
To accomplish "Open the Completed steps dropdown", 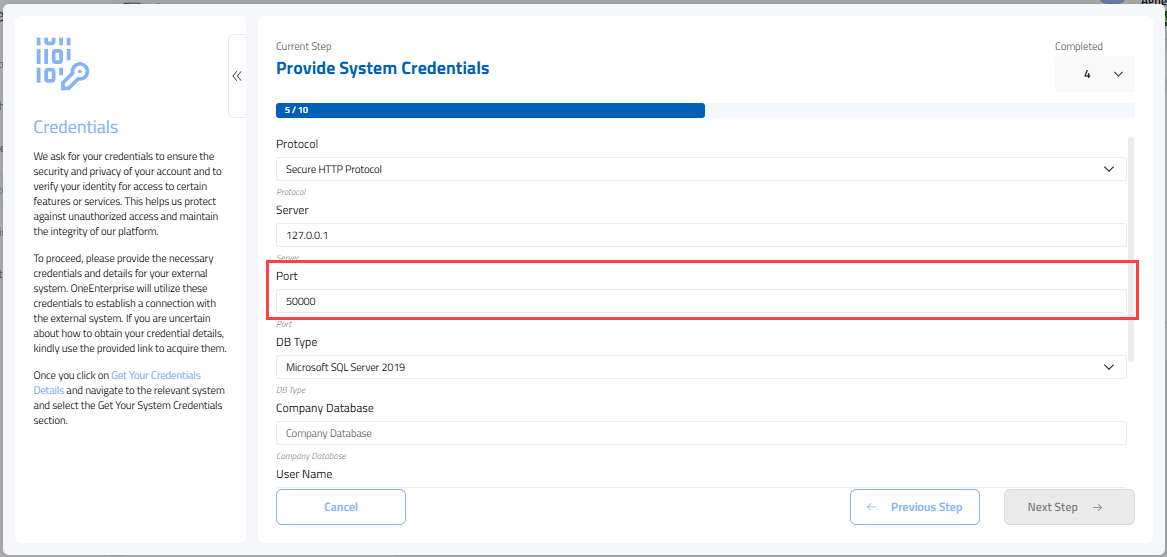I will [x=1094, y=74].
